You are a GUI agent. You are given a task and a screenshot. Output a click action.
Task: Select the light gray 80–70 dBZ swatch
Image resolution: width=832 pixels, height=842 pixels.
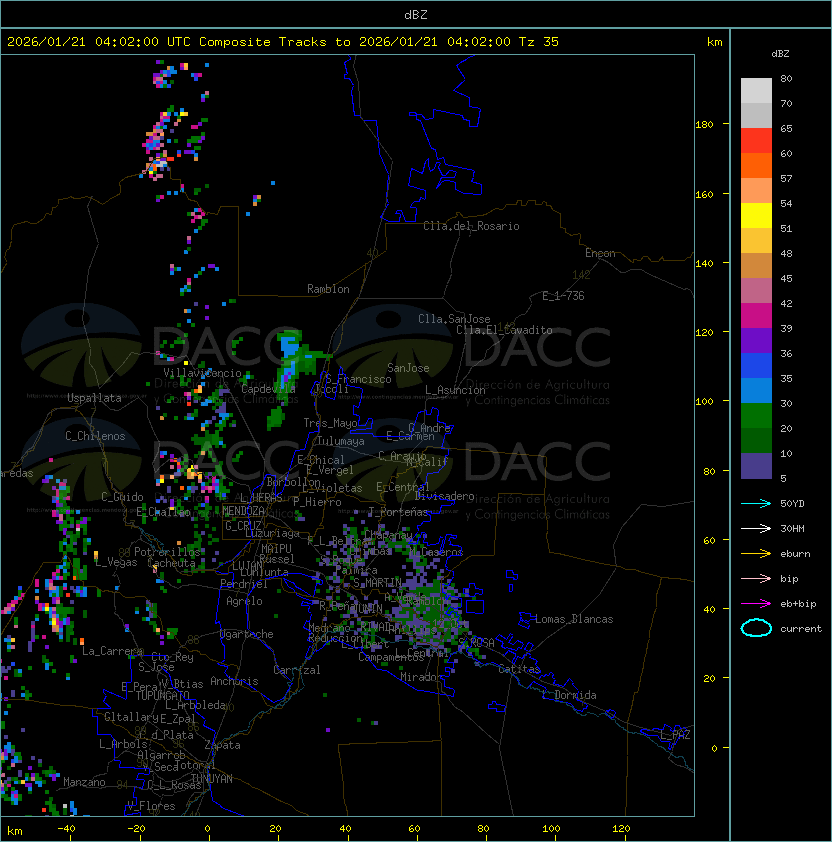pos(756,91)
